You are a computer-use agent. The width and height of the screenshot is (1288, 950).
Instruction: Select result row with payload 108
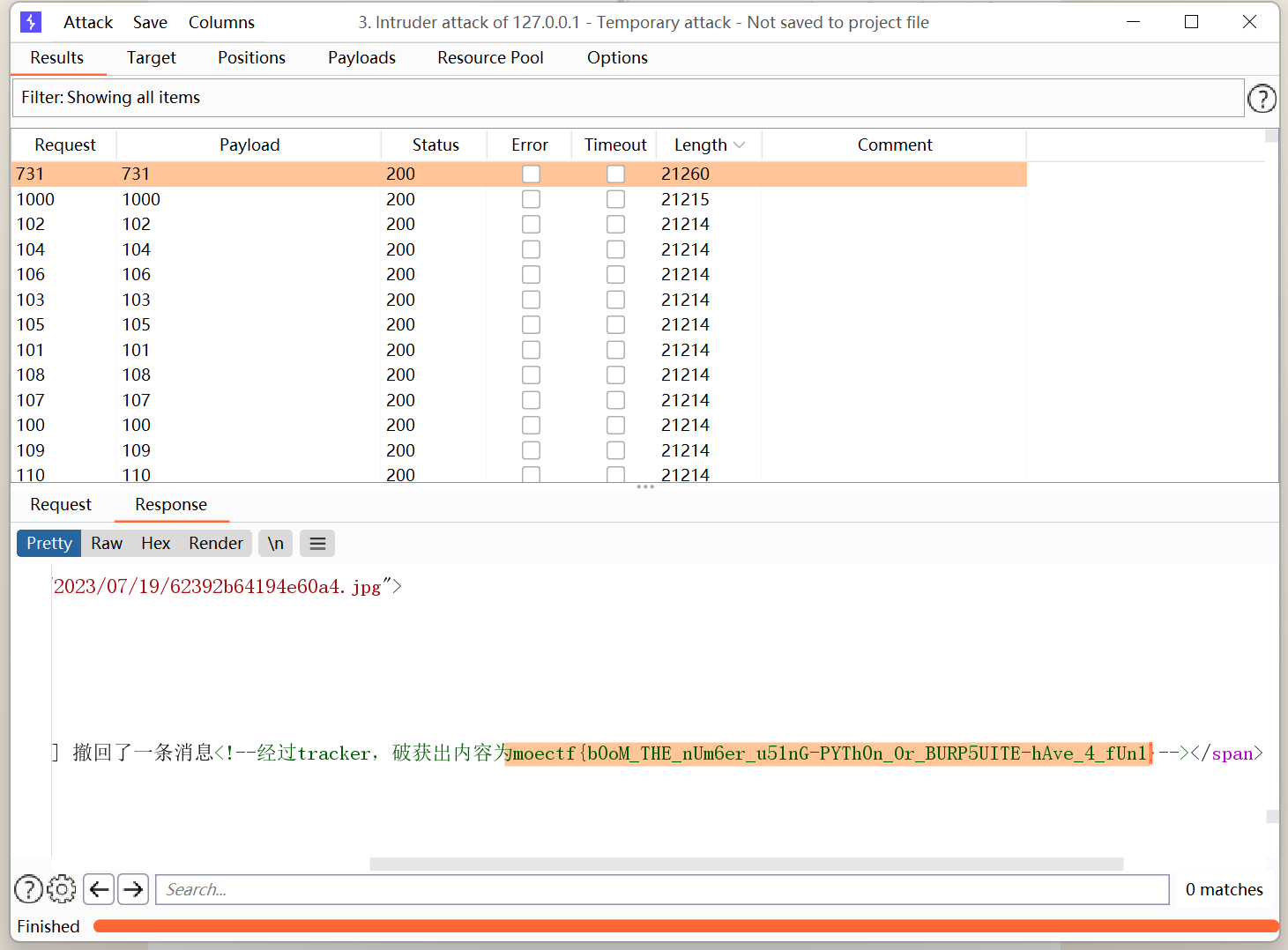(519, 375)
